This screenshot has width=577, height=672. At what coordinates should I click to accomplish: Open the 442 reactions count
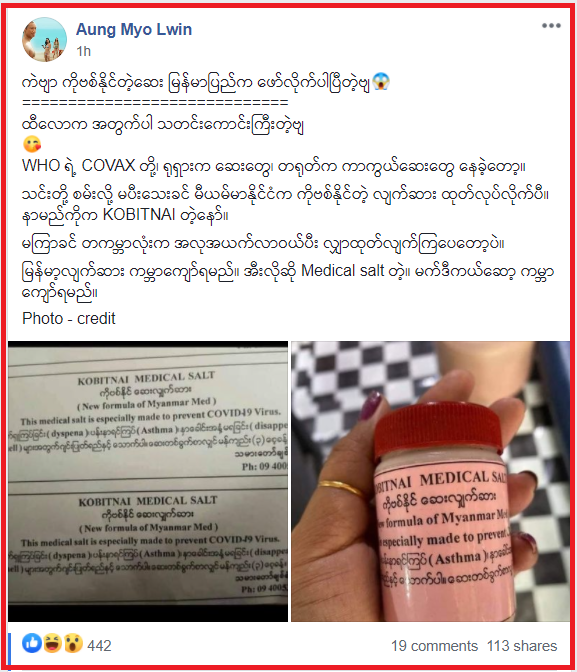point(99,646)
